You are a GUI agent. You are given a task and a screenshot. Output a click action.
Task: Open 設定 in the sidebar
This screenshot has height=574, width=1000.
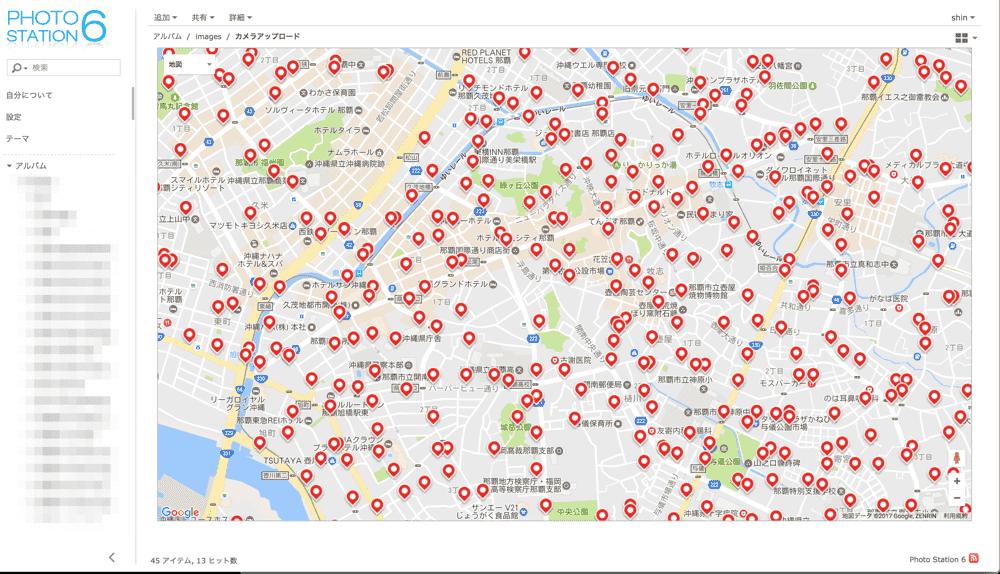tap(13, 117)
